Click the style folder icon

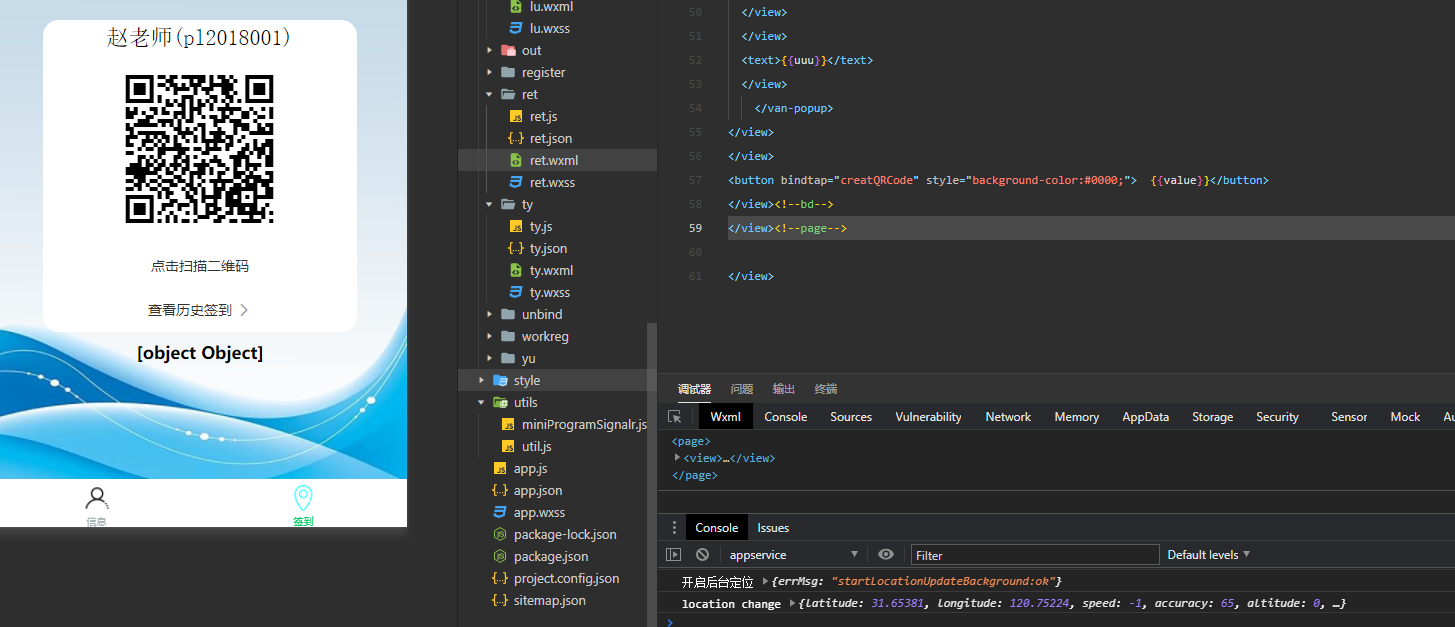[x=500, y=380]
